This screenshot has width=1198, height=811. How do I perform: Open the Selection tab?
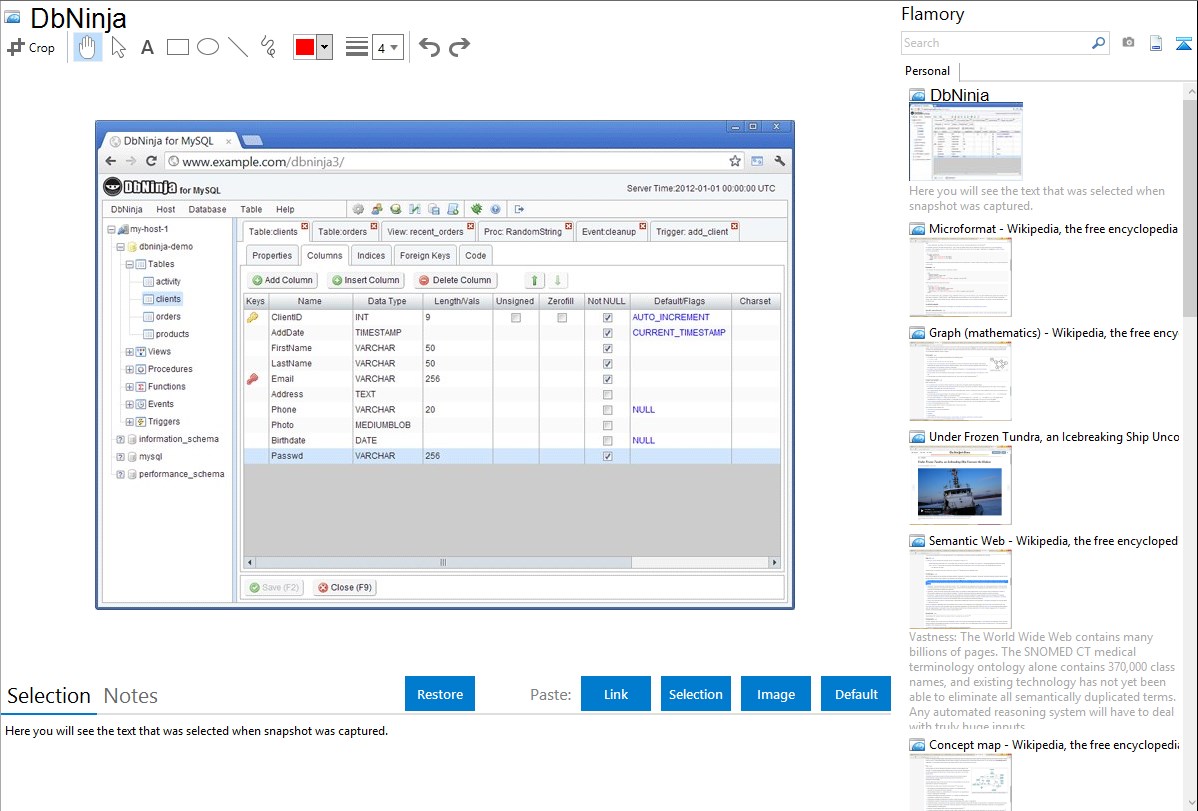pyautogui.click(x=49, y=696)
